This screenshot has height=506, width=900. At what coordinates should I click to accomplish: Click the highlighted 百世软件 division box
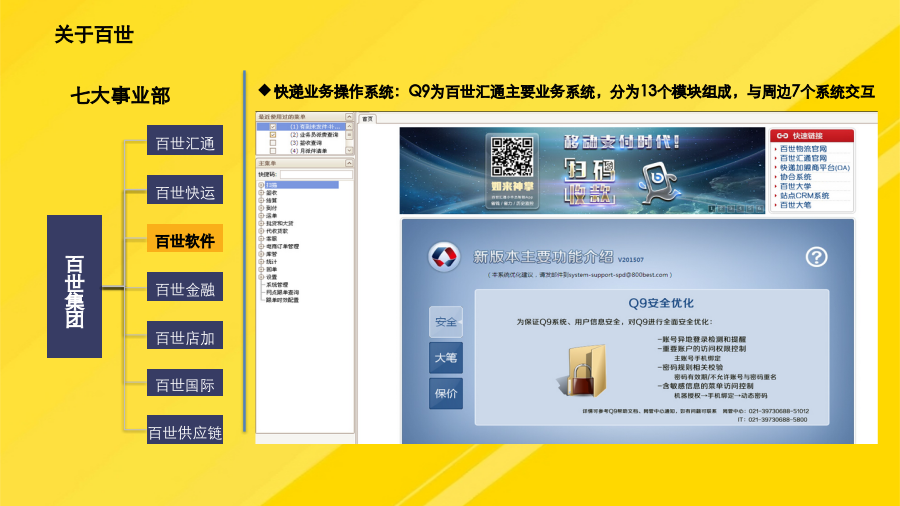point(185,239)
